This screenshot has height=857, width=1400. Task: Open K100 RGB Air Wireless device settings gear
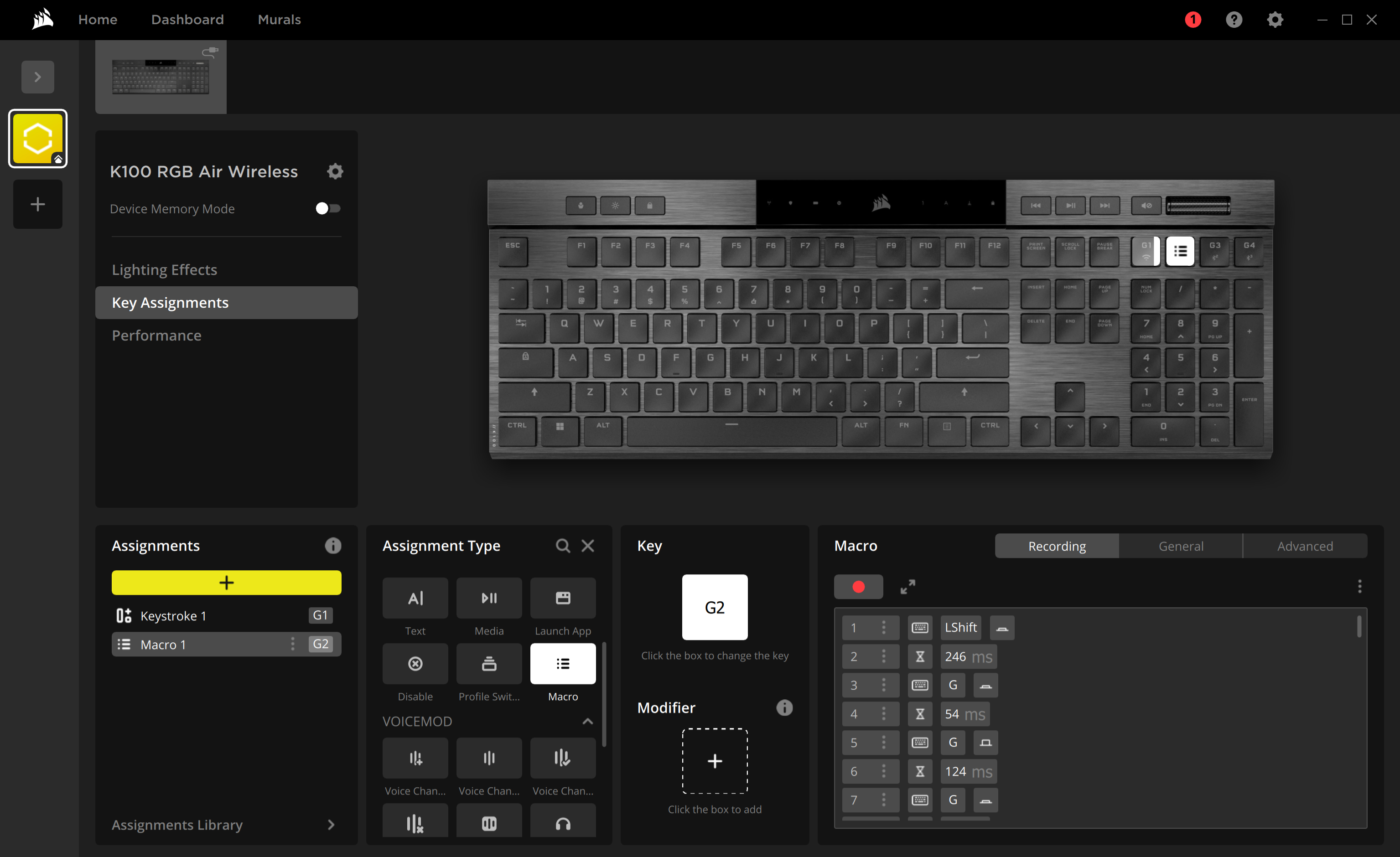coord(335,171)
